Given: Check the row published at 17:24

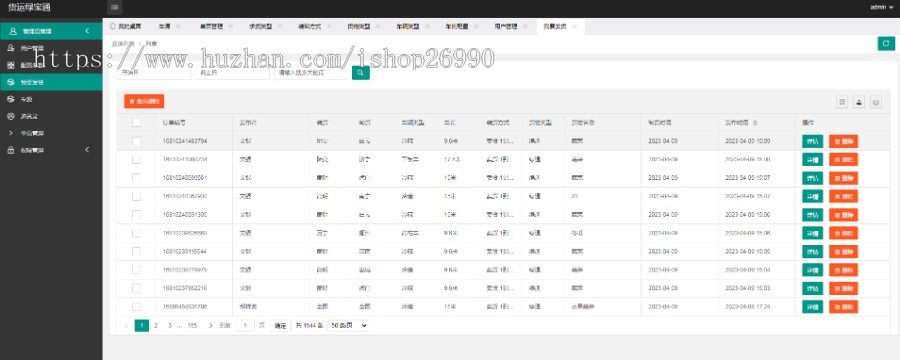Looking at the screenshot, I should pyautogui.click(x=136, y=307).
